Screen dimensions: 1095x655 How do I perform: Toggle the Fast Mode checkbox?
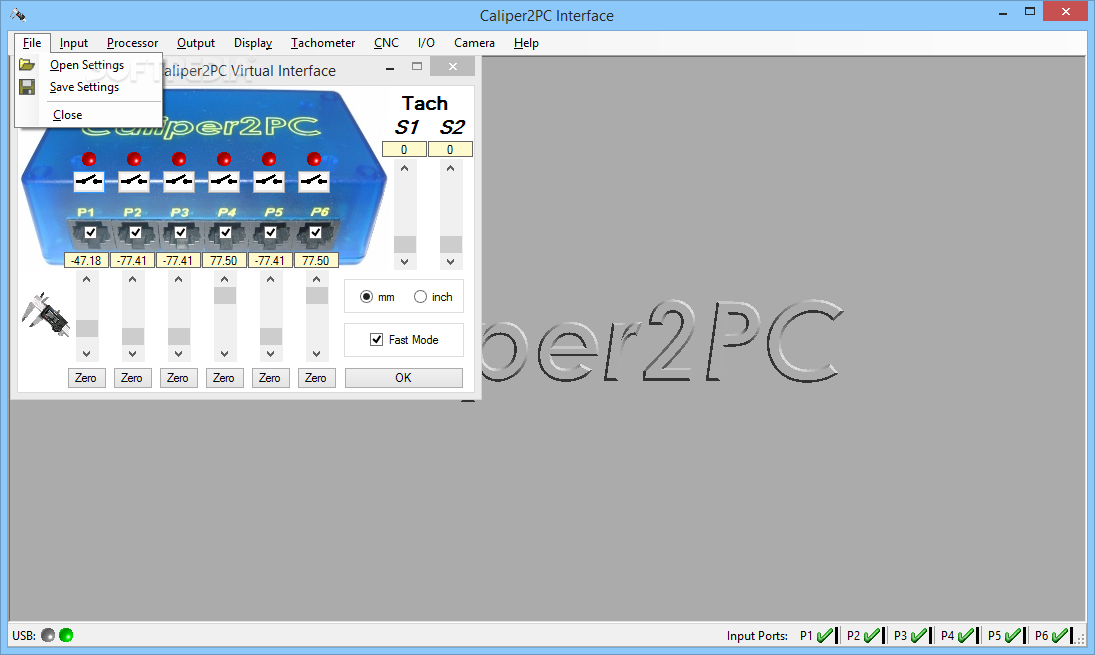point(376,339)
